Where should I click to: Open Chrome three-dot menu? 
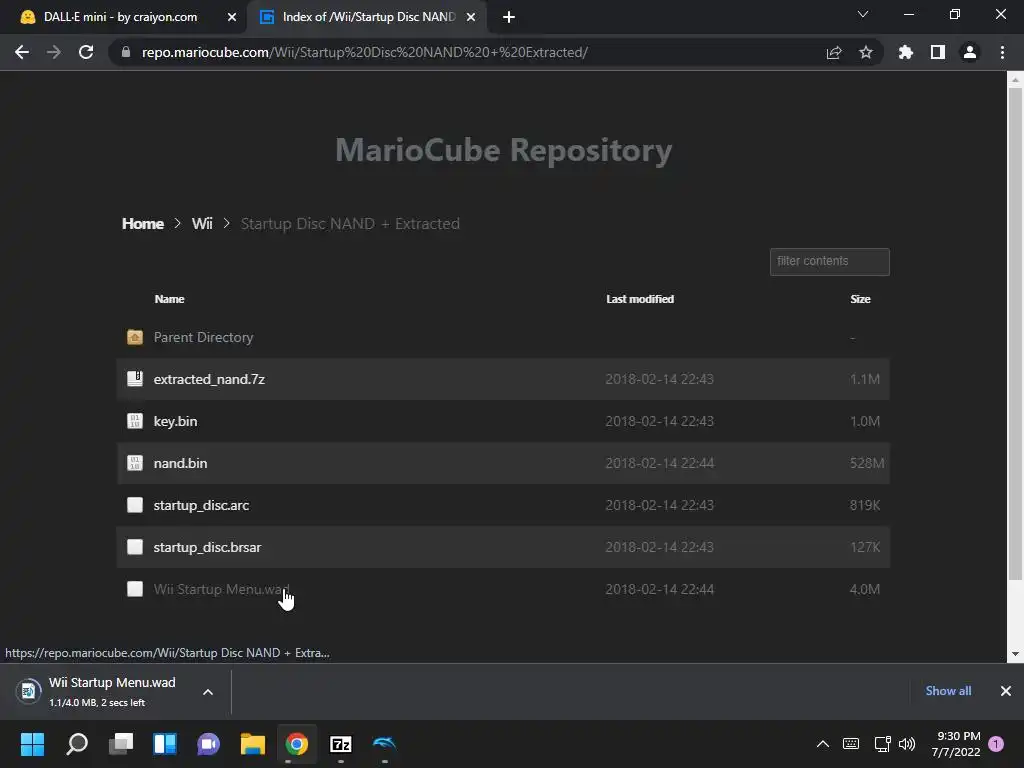point(1002,52)
